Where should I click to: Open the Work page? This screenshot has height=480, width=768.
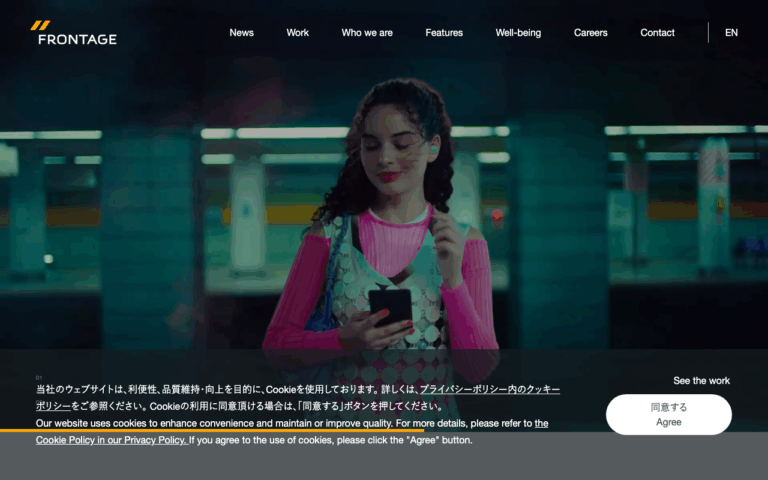coord(297,33)
